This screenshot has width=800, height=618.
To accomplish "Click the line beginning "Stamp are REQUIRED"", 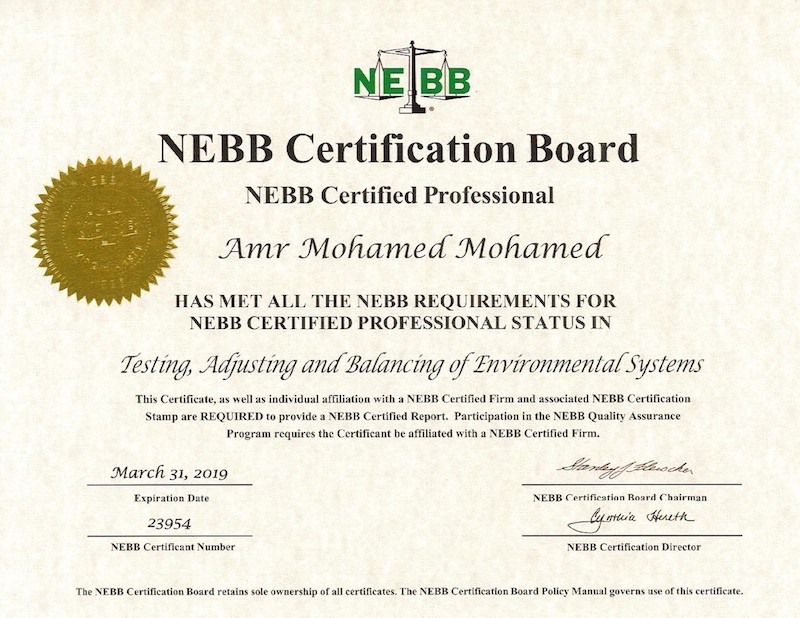I will pos(413,416).
